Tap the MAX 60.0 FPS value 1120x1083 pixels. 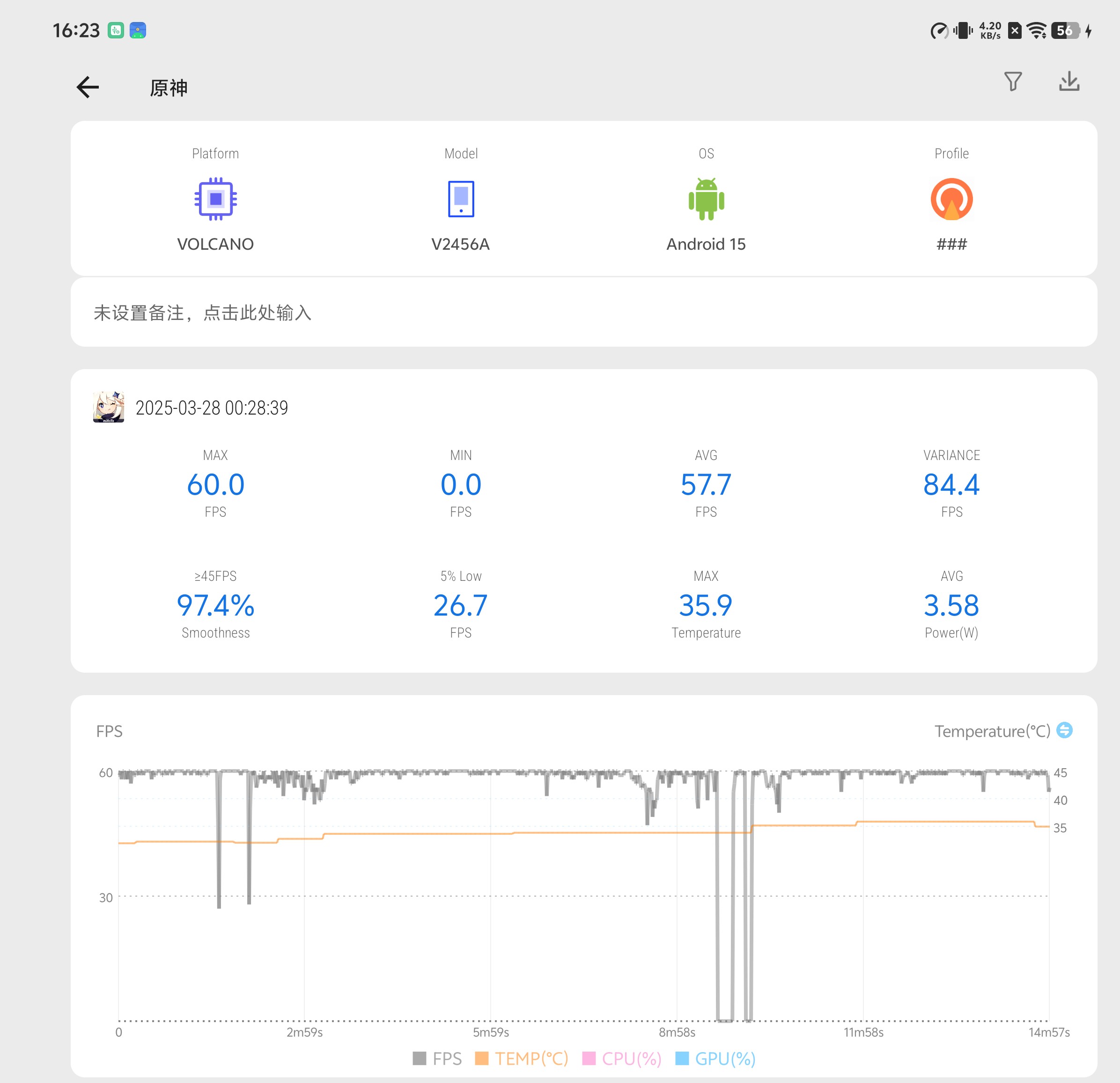215,484
